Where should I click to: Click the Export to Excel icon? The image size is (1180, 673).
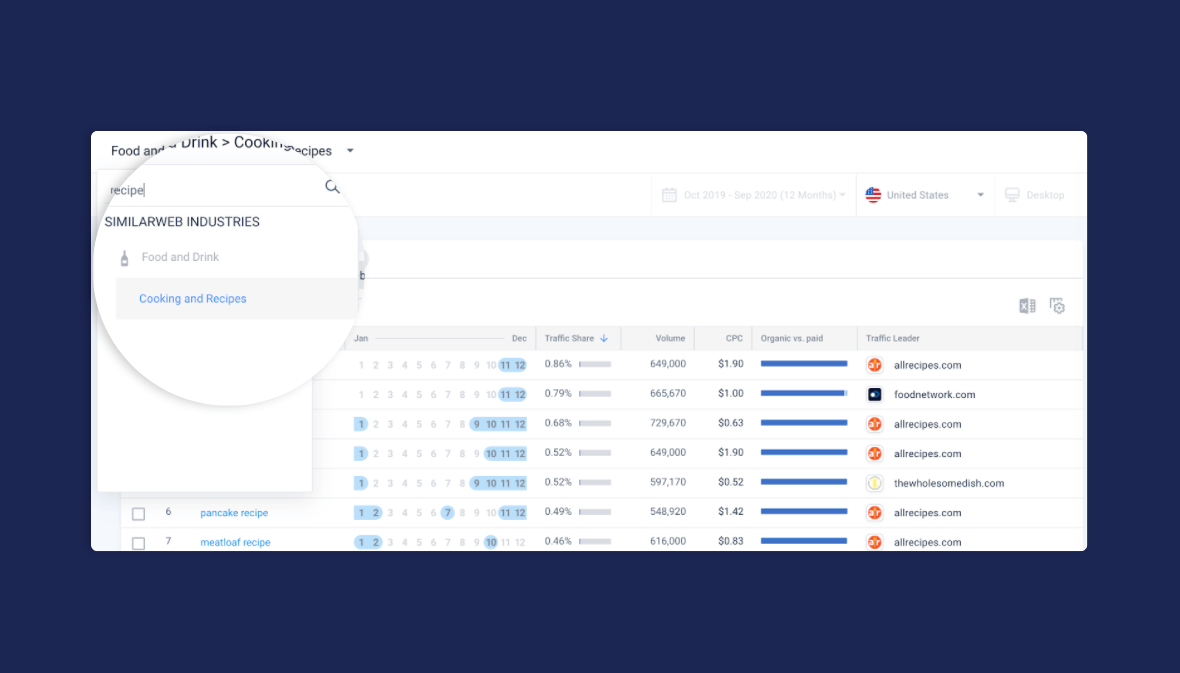click(x=1027, y=306)
